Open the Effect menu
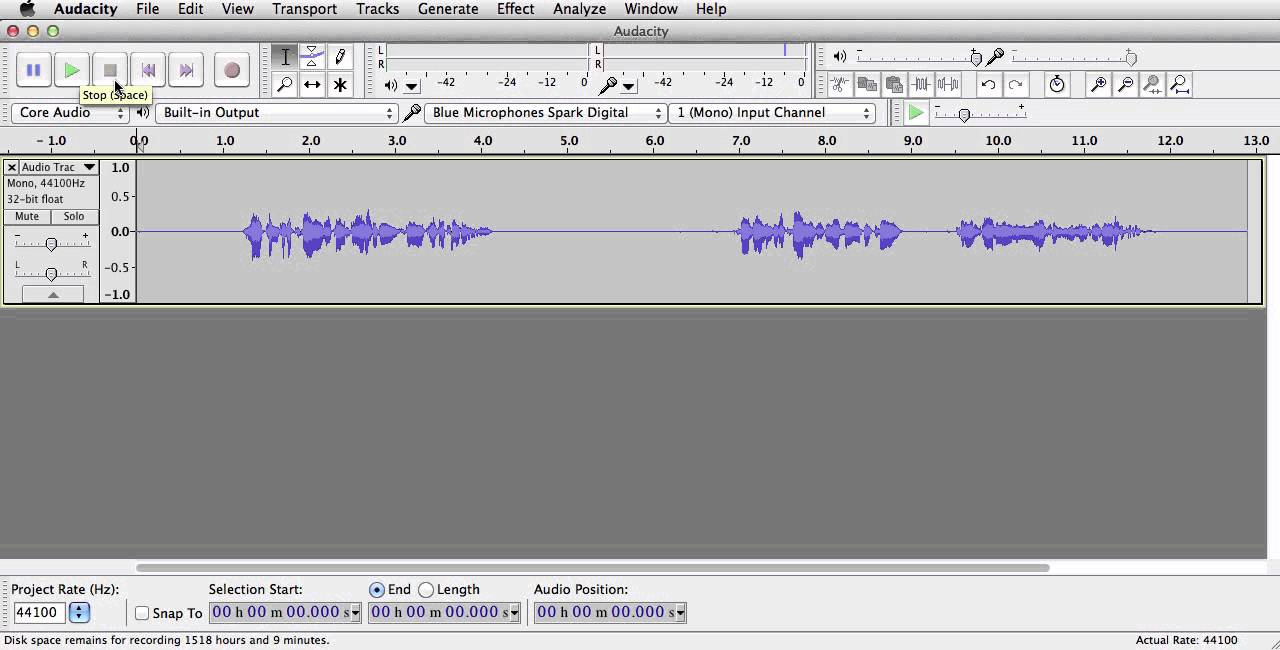Image resolution: width=1280 pixels, height=650 pixels. 515,9
